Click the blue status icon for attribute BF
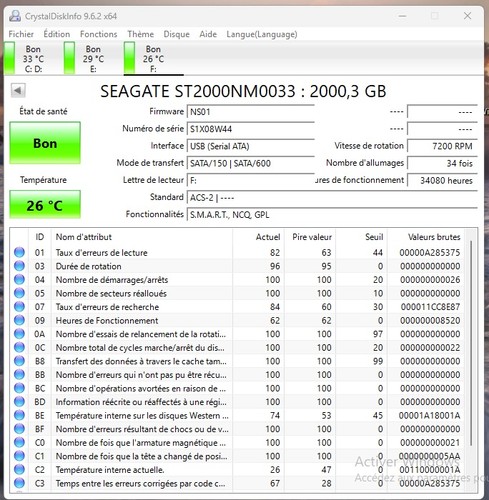This screenshot has height=500, width=489. coord(19,429)
